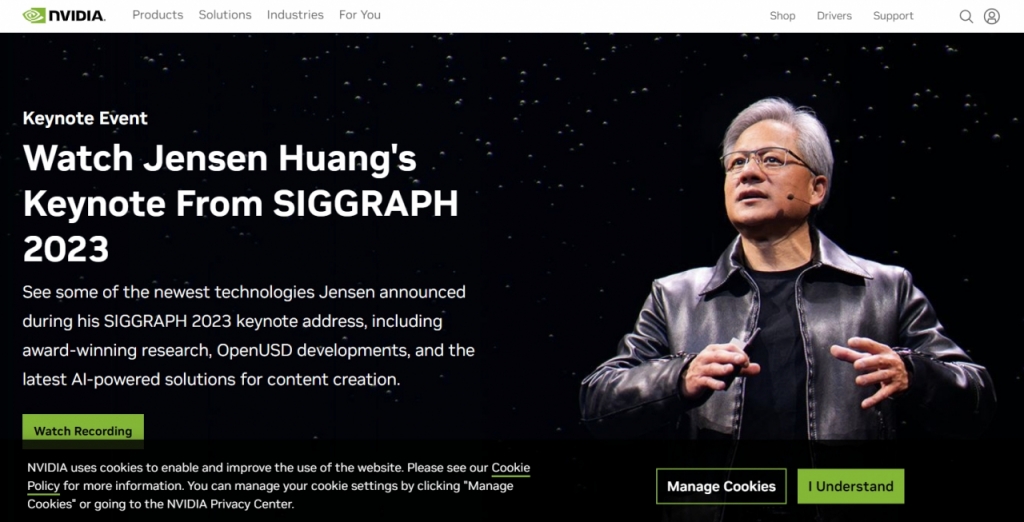
Task: Click the NVIDIA Privacy Center text
Action: pyautogui.click(x=231, y=504)
